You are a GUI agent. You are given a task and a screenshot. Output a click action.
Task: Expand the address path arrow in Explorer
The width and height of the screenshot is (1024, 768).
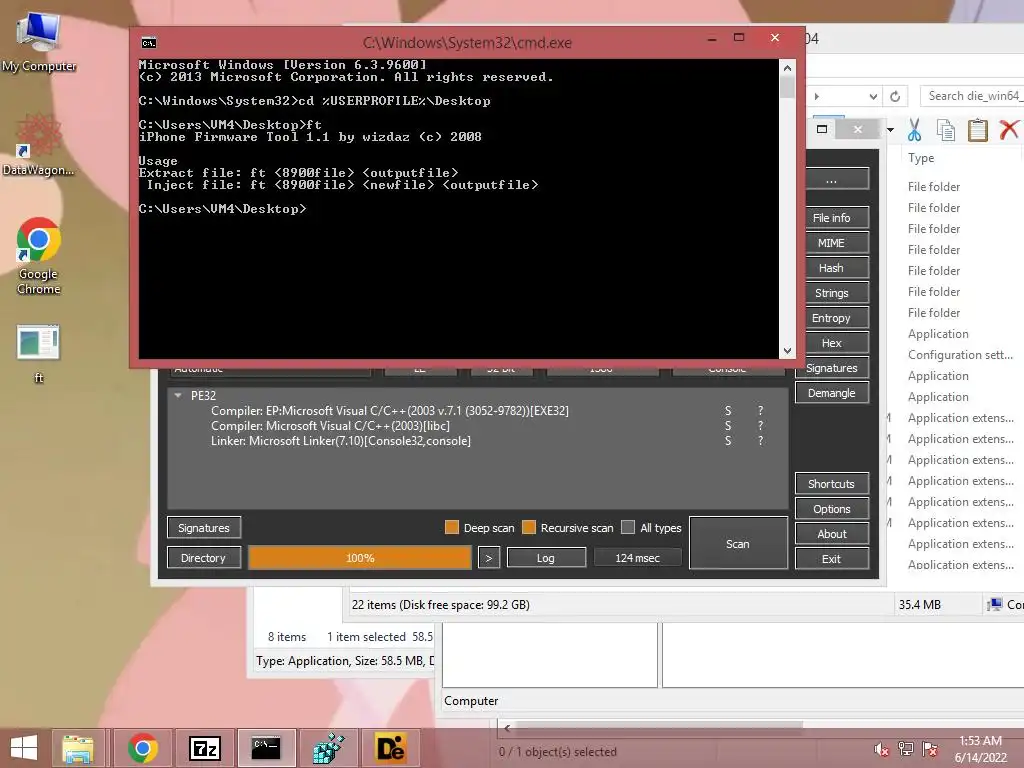(816, 97)
